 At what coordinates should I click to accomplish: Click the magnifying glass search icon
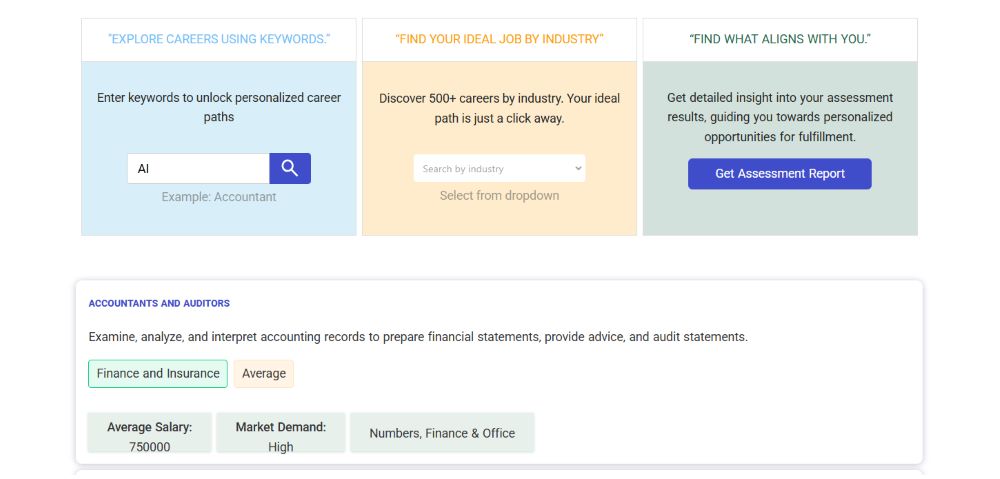290,168
